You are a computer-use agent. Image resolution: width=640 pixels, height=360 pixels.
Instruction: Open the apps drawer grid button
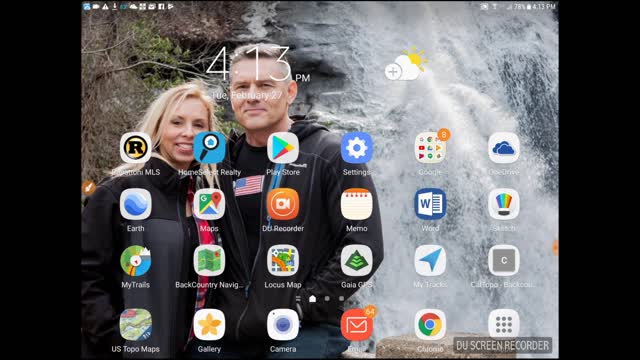pyautogui.click(x=504, y=325)
